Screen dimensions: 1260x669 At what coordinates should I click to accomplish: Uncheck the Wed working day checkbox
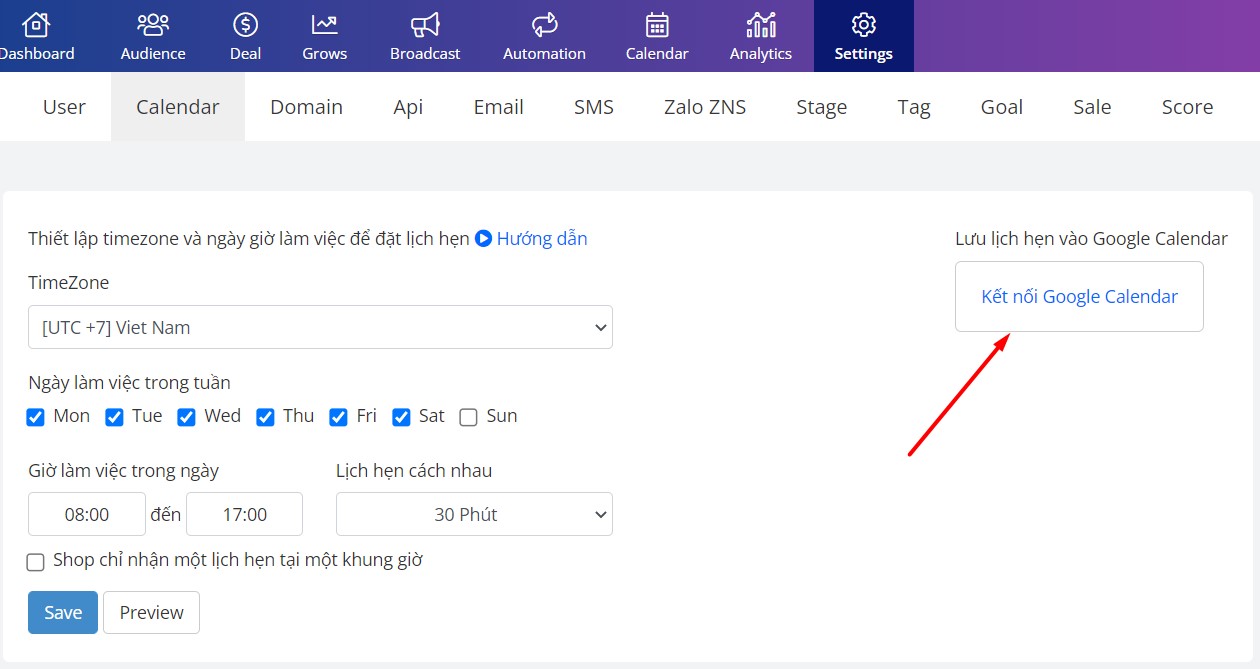tap(186, 417)
